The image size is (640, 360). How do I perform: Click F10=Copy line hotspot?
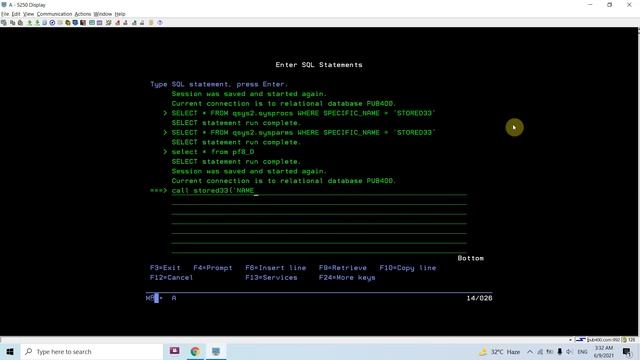click(407, 268)
